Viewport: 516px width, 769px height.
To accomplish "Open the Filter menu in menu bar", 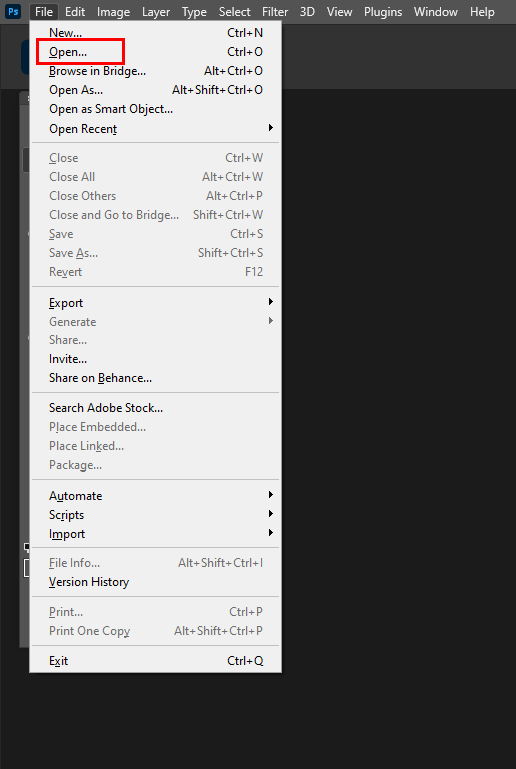I will click(x=275, y=12).
